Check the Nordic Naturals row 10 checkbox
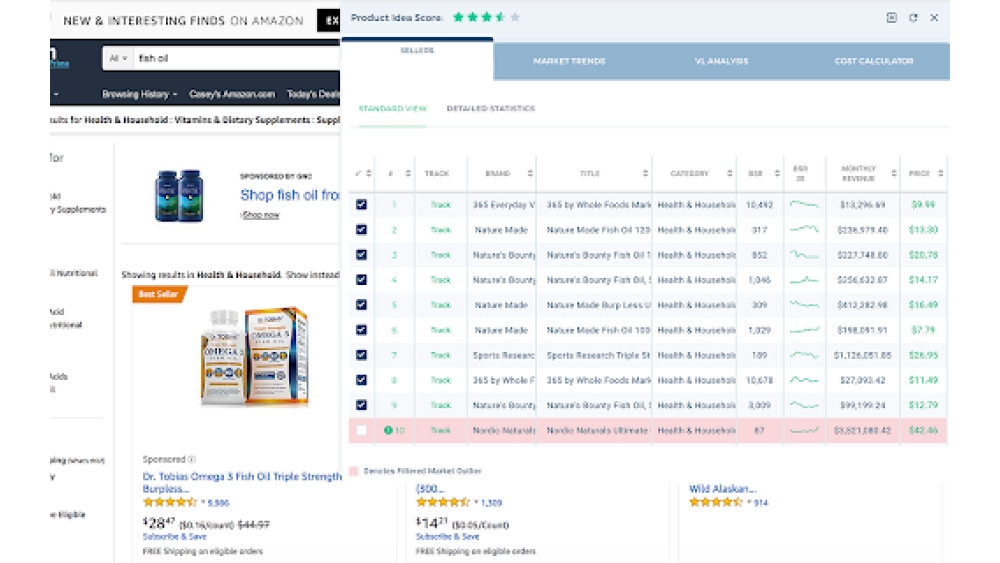Viewport: 1000px width, 563px height. coord(362,430)
